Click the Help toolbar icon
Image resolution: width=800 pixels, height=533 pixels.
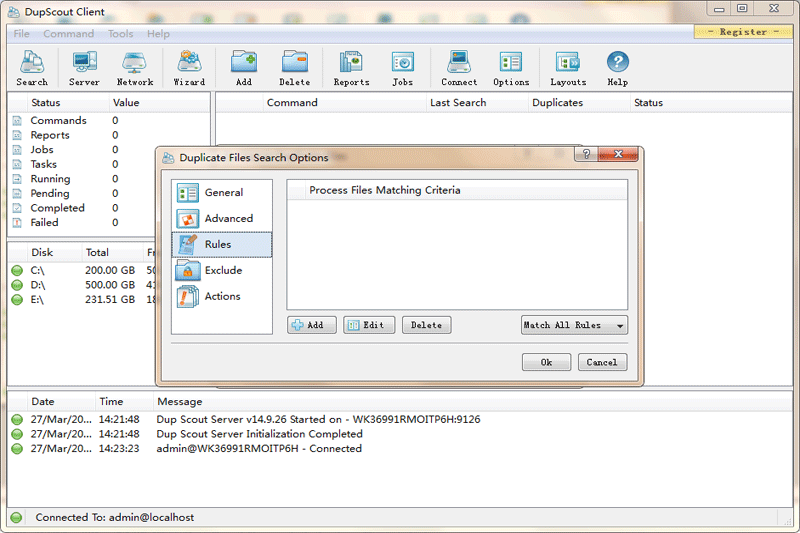point(617,69)
